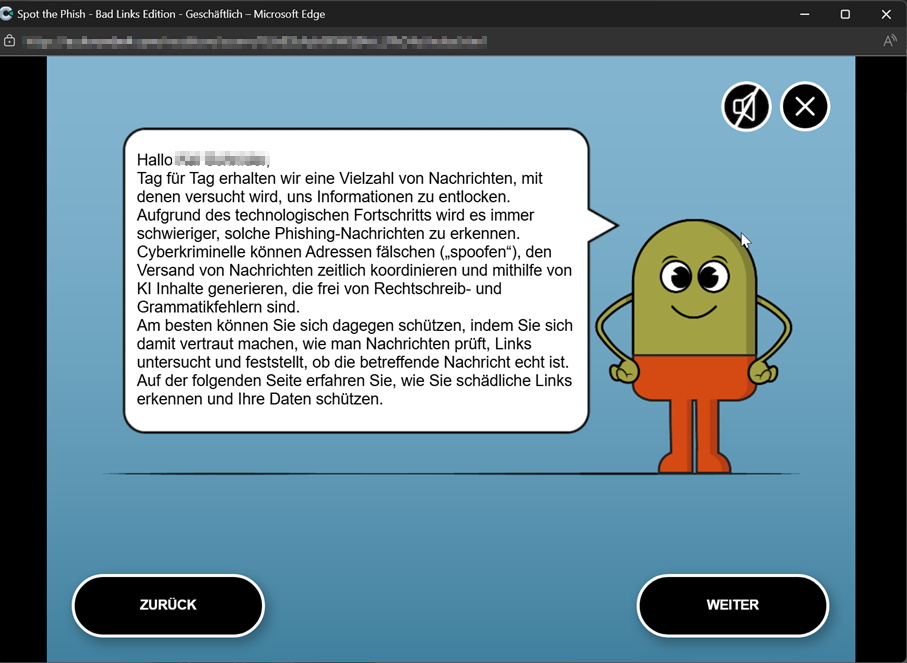Close the training with the round X icon
The width and height of the screenshot is (907, 663).
805,106
